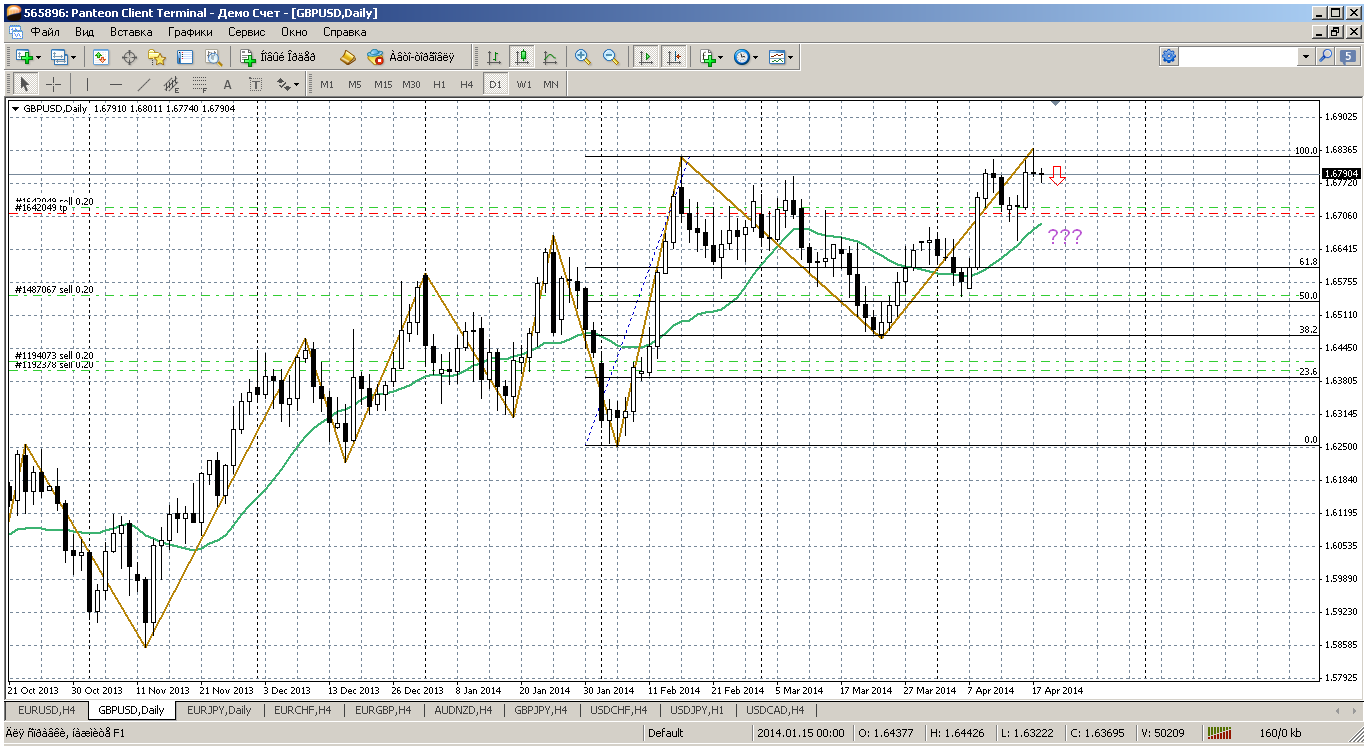Open the Справка menu
The height and width of the screenshot is (746, 1368).
[x=345, y=32]
